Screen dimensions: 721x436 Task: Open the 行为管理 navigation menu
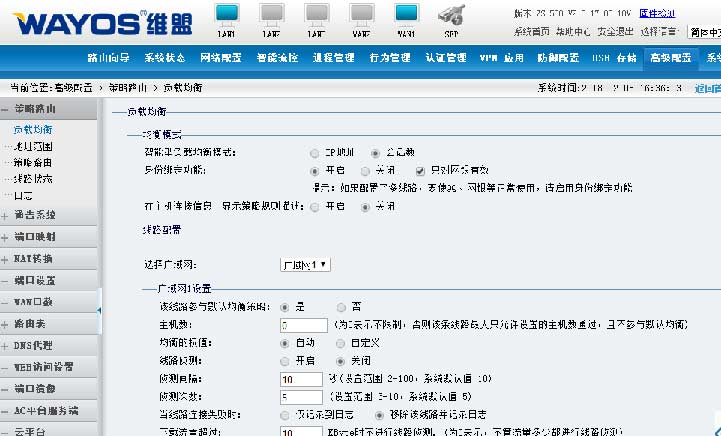pos(390,57)
